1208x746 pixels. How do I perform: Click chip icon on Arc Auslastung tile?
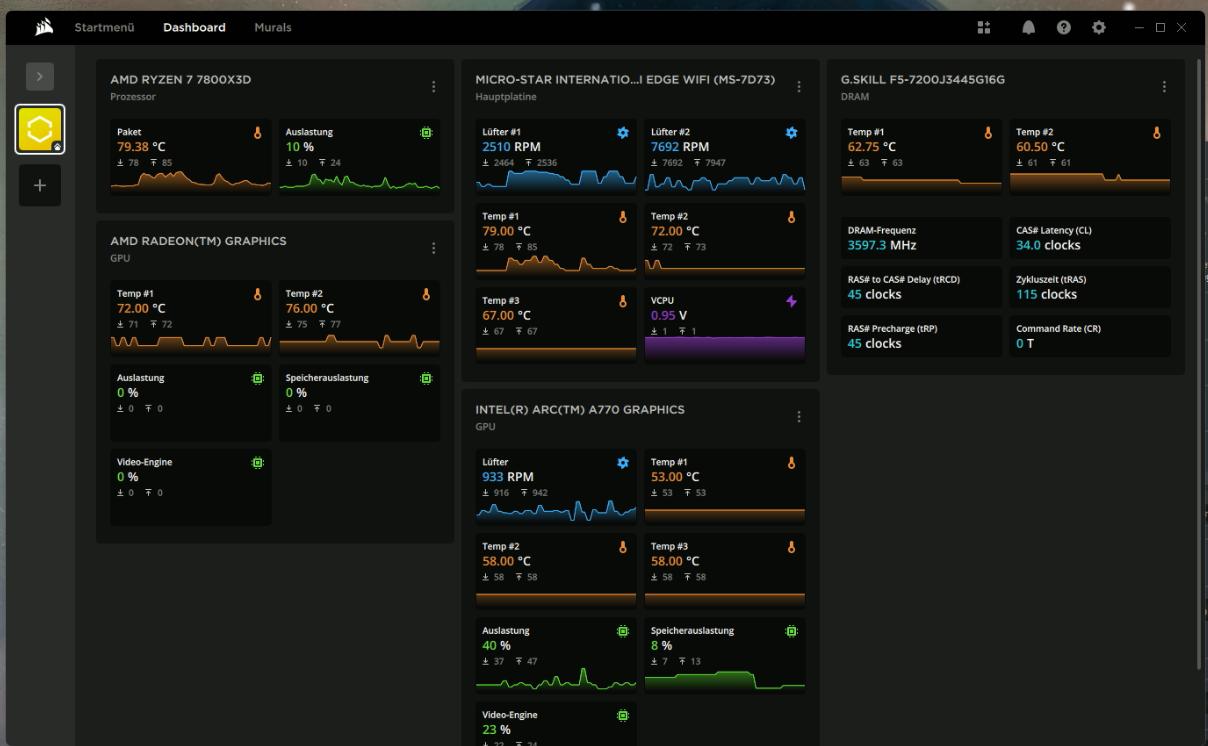pyautogui.click(x=623, y=631)
